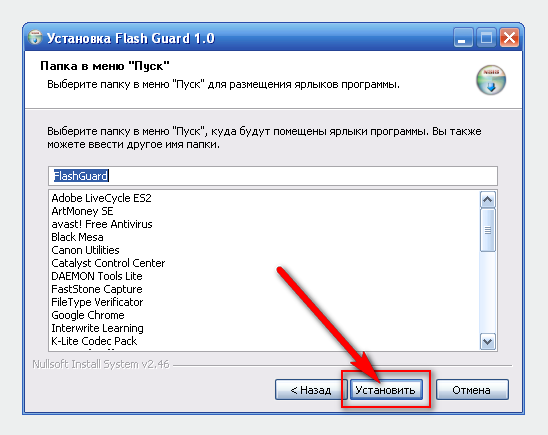548x435 pixels.
Task: Select Google Chrome in the list
Action: pyautogui.click(x=88, y=315)
